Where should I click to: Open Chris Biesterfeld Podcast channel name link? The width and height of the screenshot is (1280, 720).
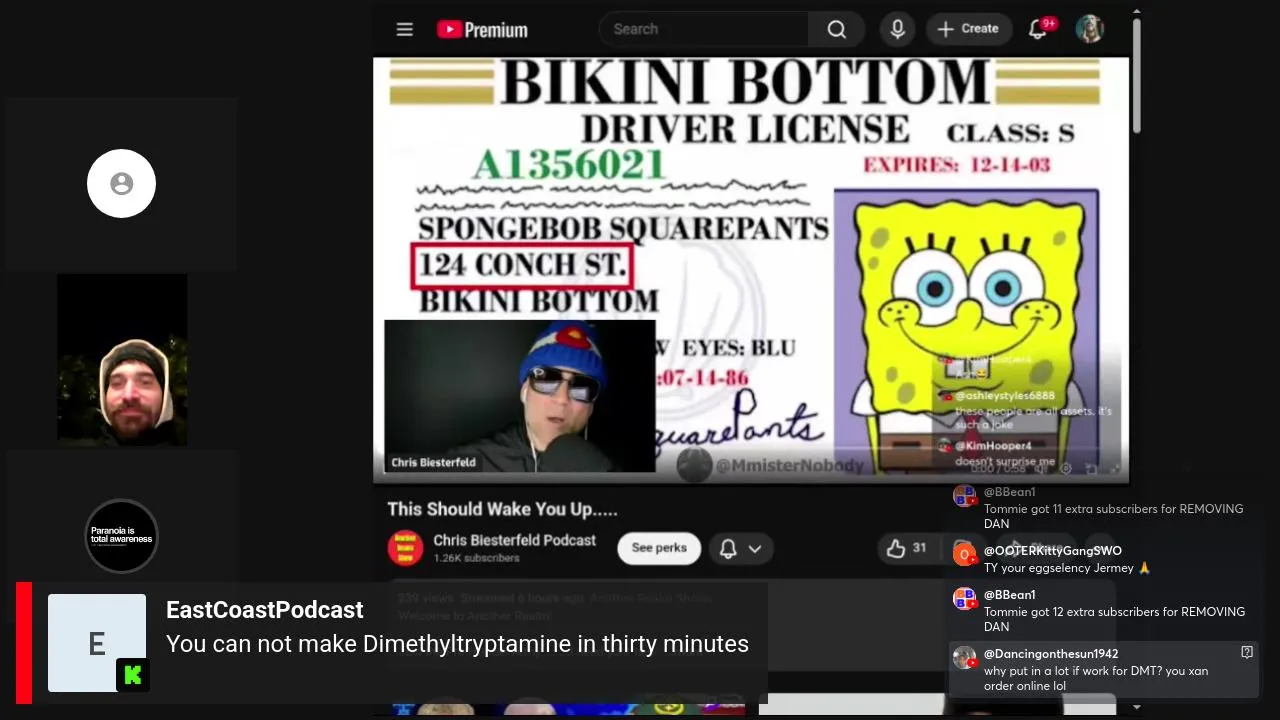(514, 540)
